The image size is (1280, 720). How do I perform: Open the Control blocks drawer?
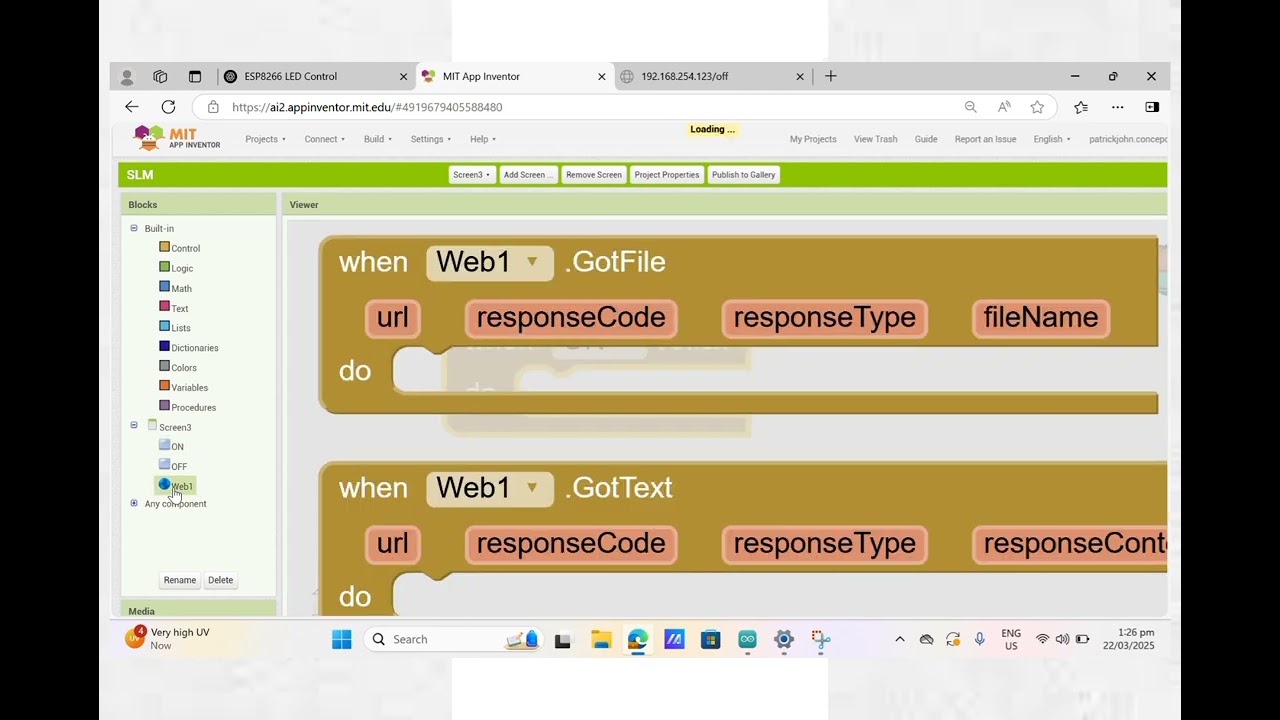pos(180,248)
